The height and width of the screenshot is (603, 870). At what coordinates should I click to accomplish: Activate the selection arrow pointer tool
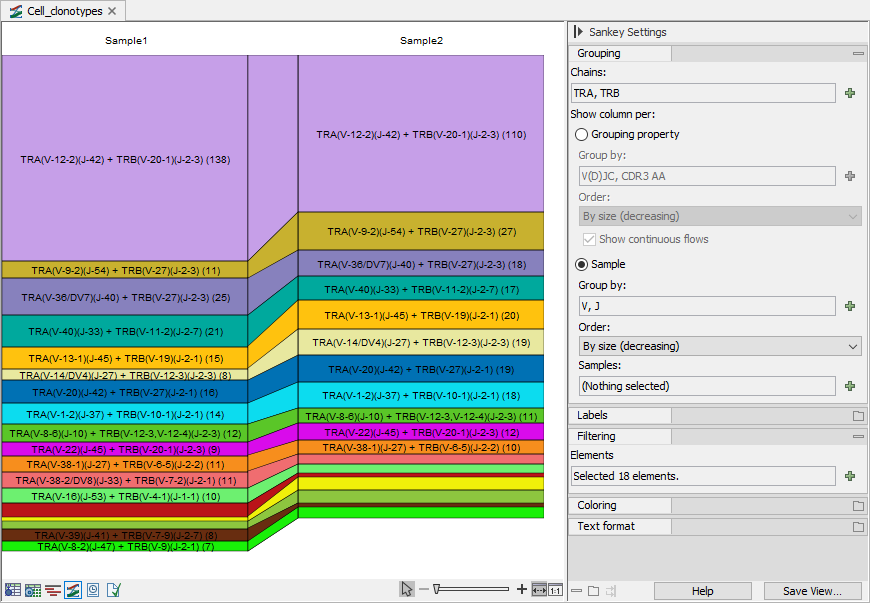click(x=407, y=589)
